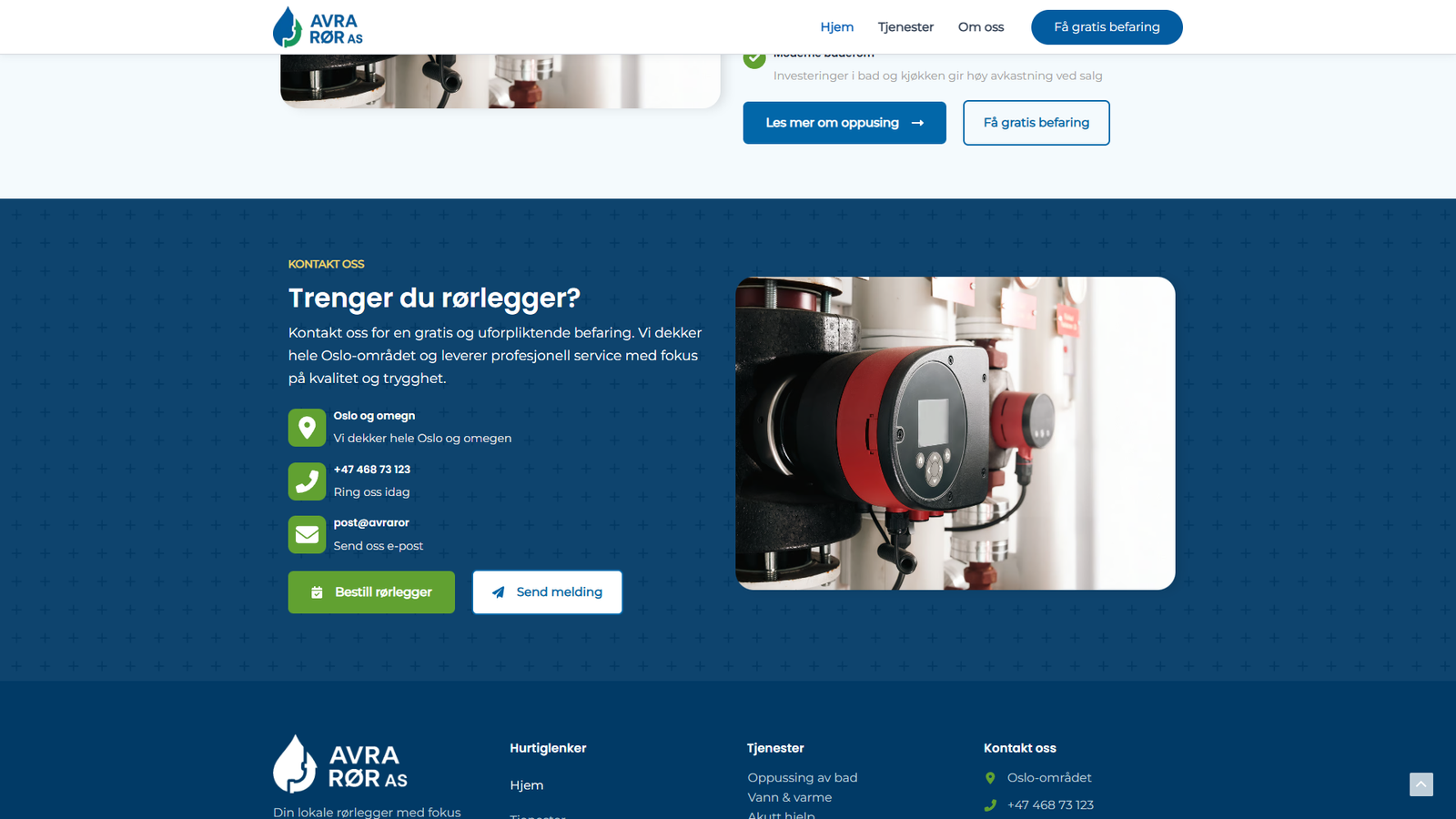The height and width of the screenshot is (819, 1456).
Task: Click the footer Hjem quick link
Action: tap(526, 785)
